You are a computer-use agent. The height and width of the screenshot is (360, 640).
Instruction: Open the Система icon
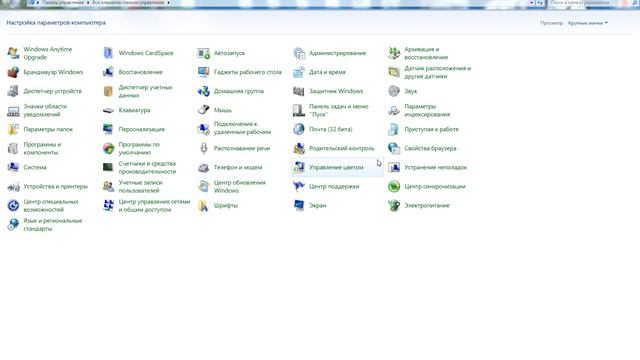(13, 167)
